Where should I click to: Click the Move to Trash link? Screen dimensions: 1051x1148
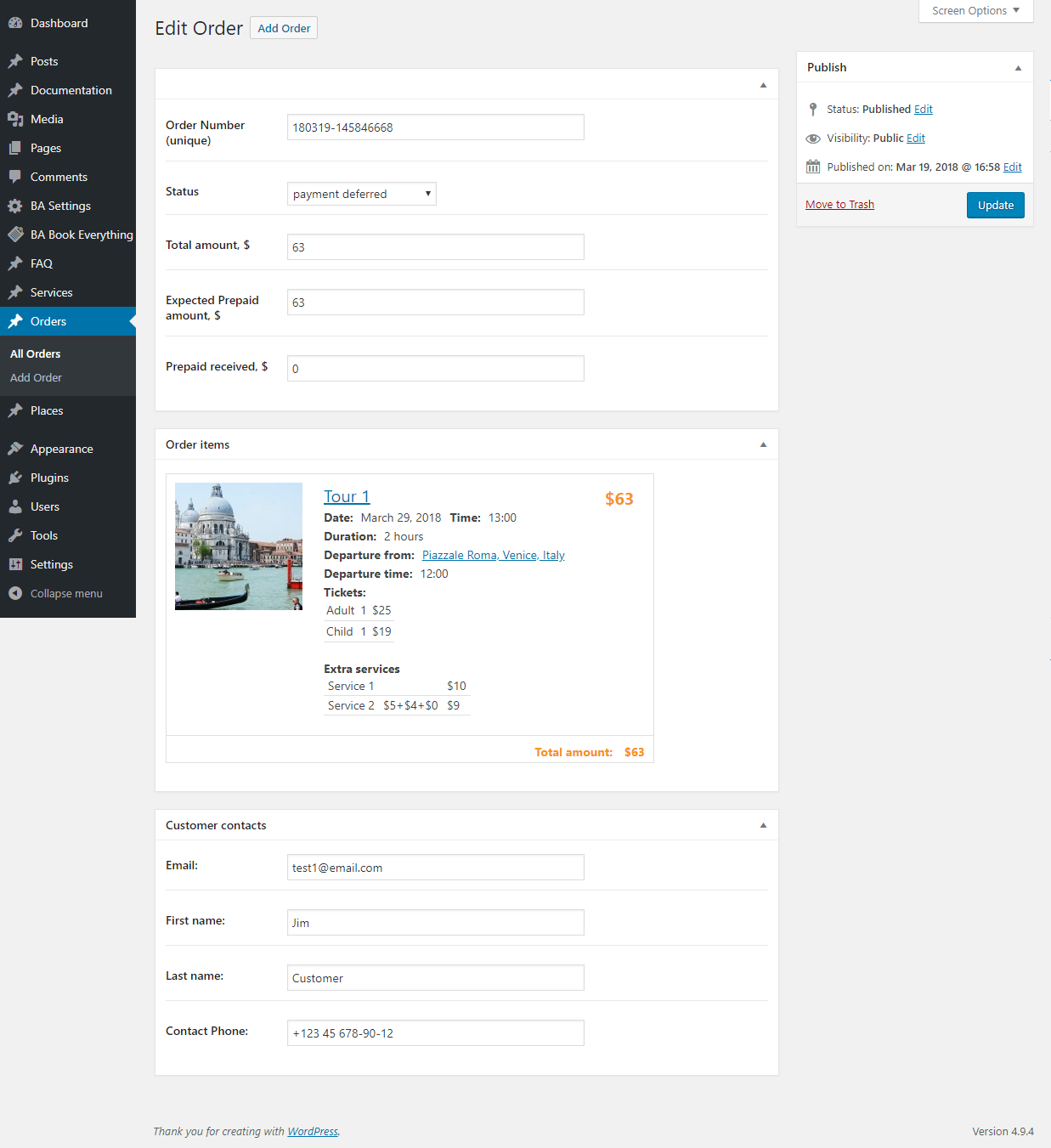click(839, 205)
